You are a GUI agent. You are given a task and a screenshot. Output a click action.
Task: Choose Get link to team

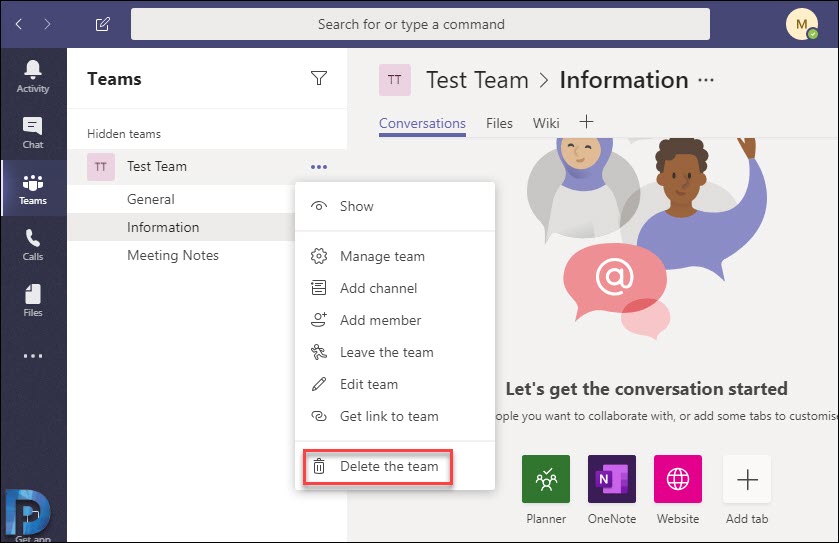(x=395, y=417)
